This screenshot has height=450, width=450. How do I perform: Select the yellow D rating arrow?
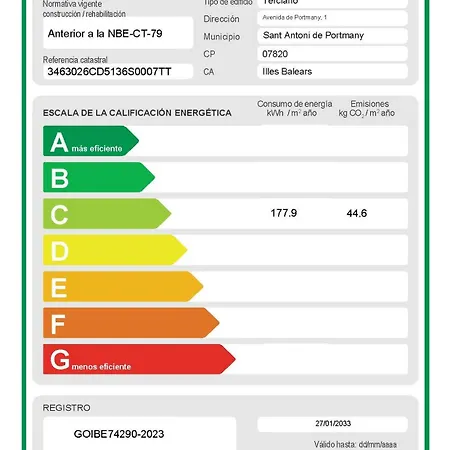(x=115, y=250)
